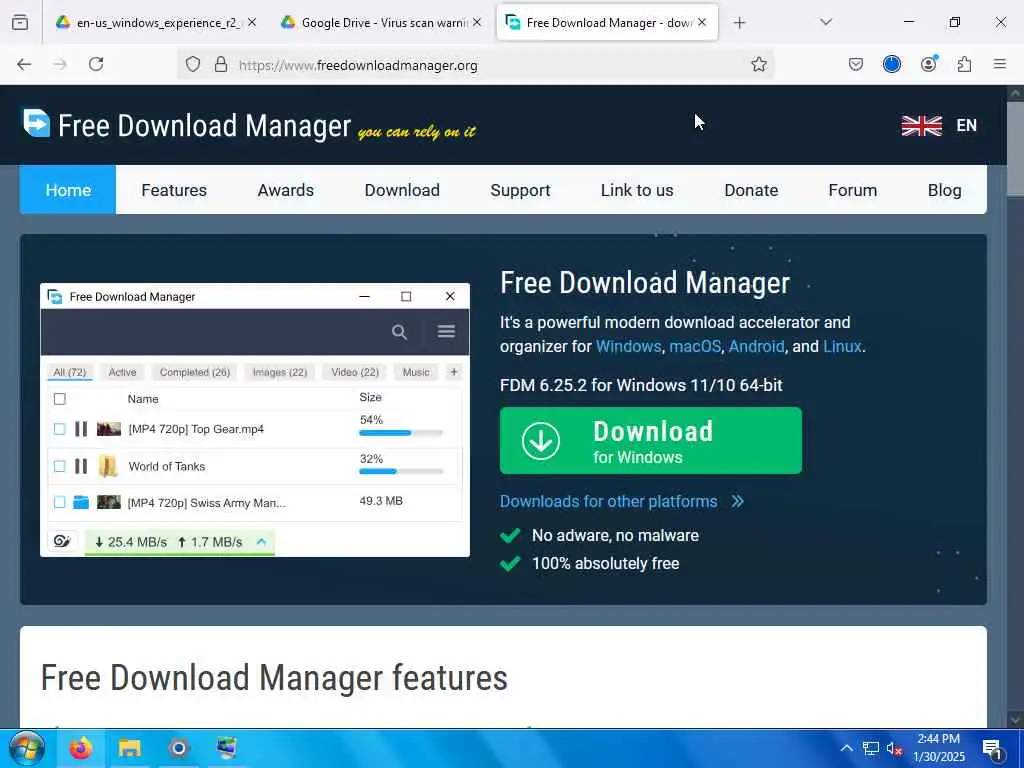The height and width of the screenshot is (768, 1024).
Task: Expand speed panel chevron in preview
Action: click(x=261, y=541)
